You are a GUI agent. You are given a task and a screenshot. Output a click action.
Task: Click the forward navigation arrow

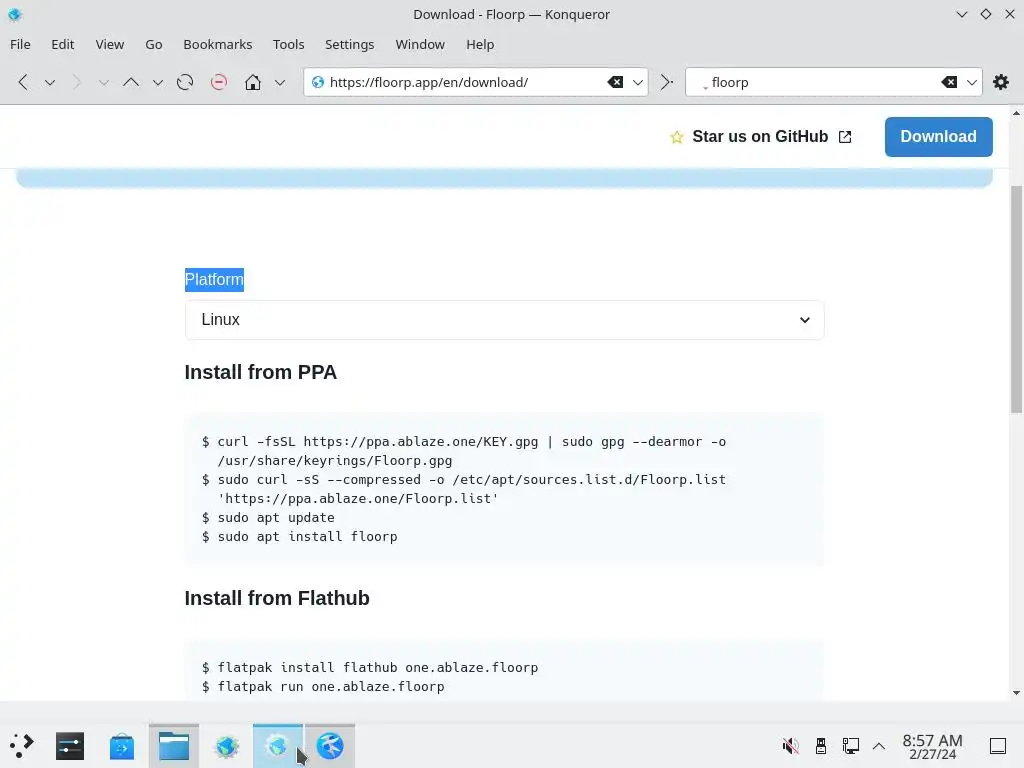pos(76,82)
